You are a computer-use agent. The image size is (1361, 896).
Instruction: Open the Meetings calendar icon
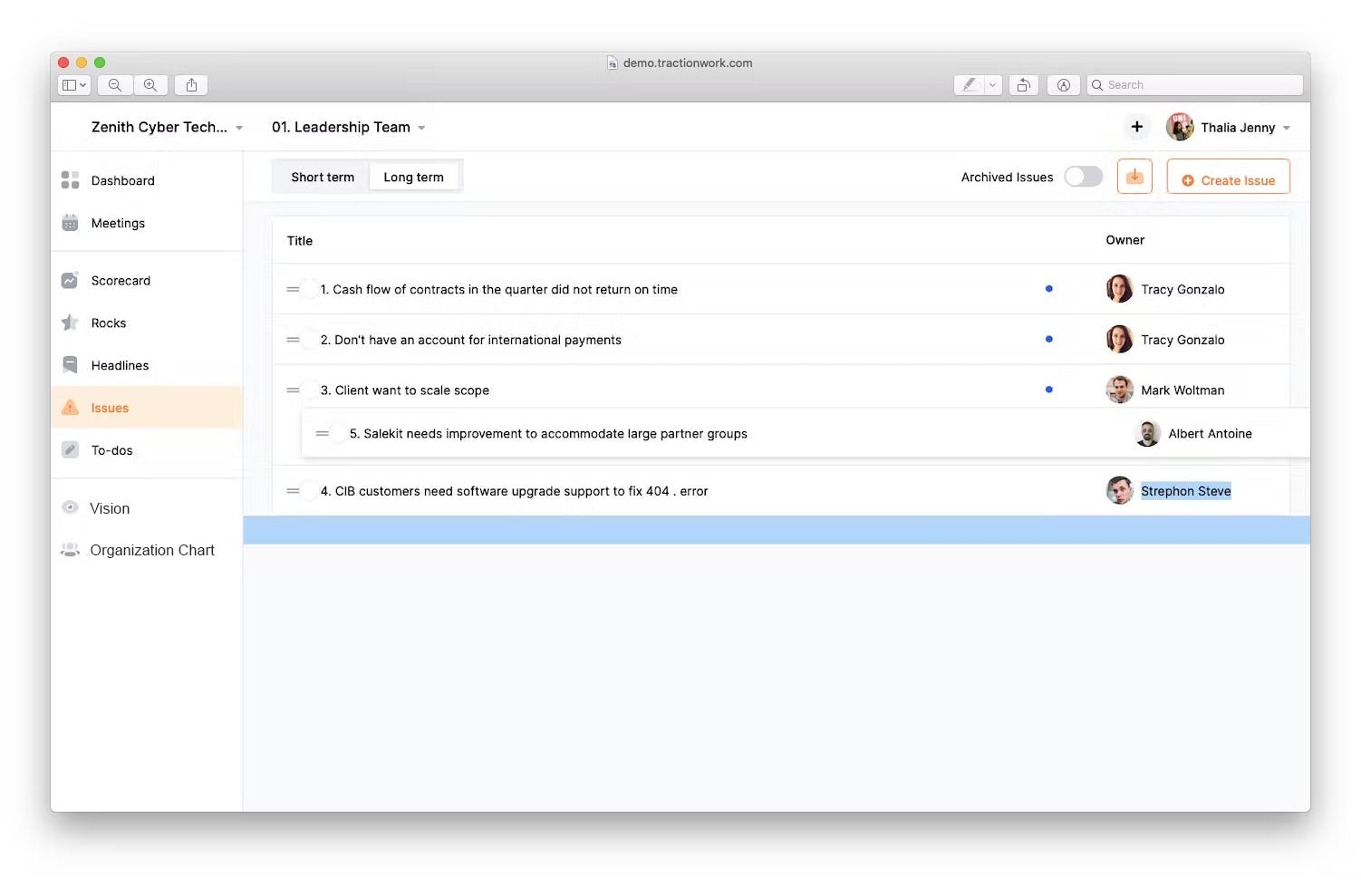[70, 223]
